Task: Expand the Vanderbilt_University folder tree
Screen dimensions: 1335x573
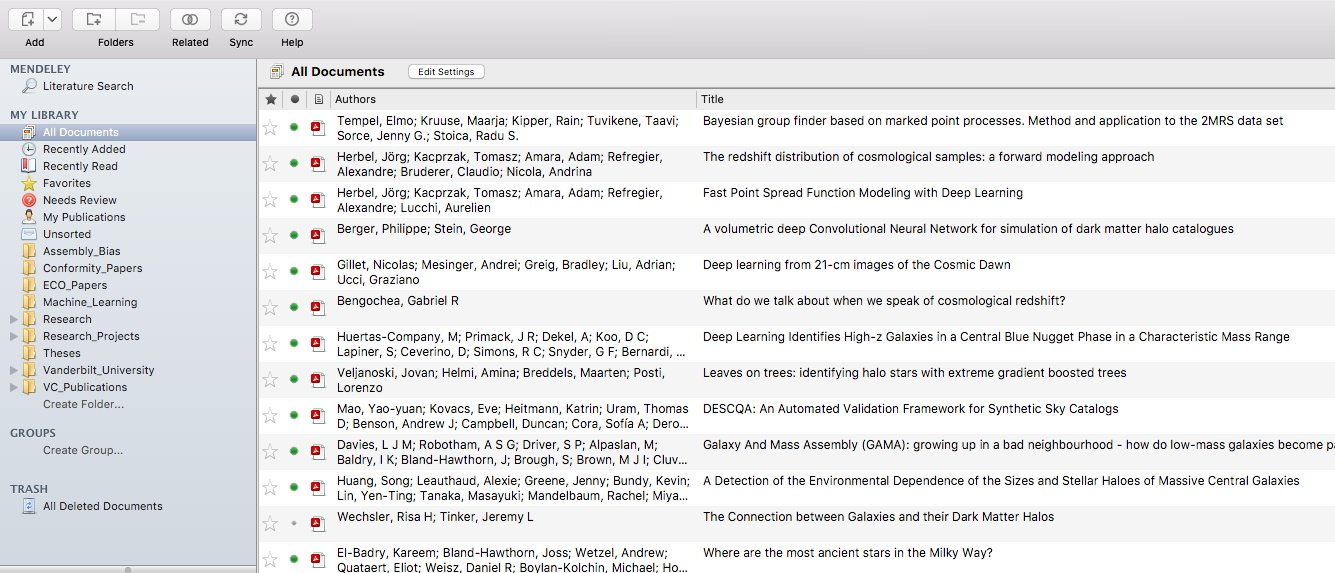Action: click(x=13, y=371)
